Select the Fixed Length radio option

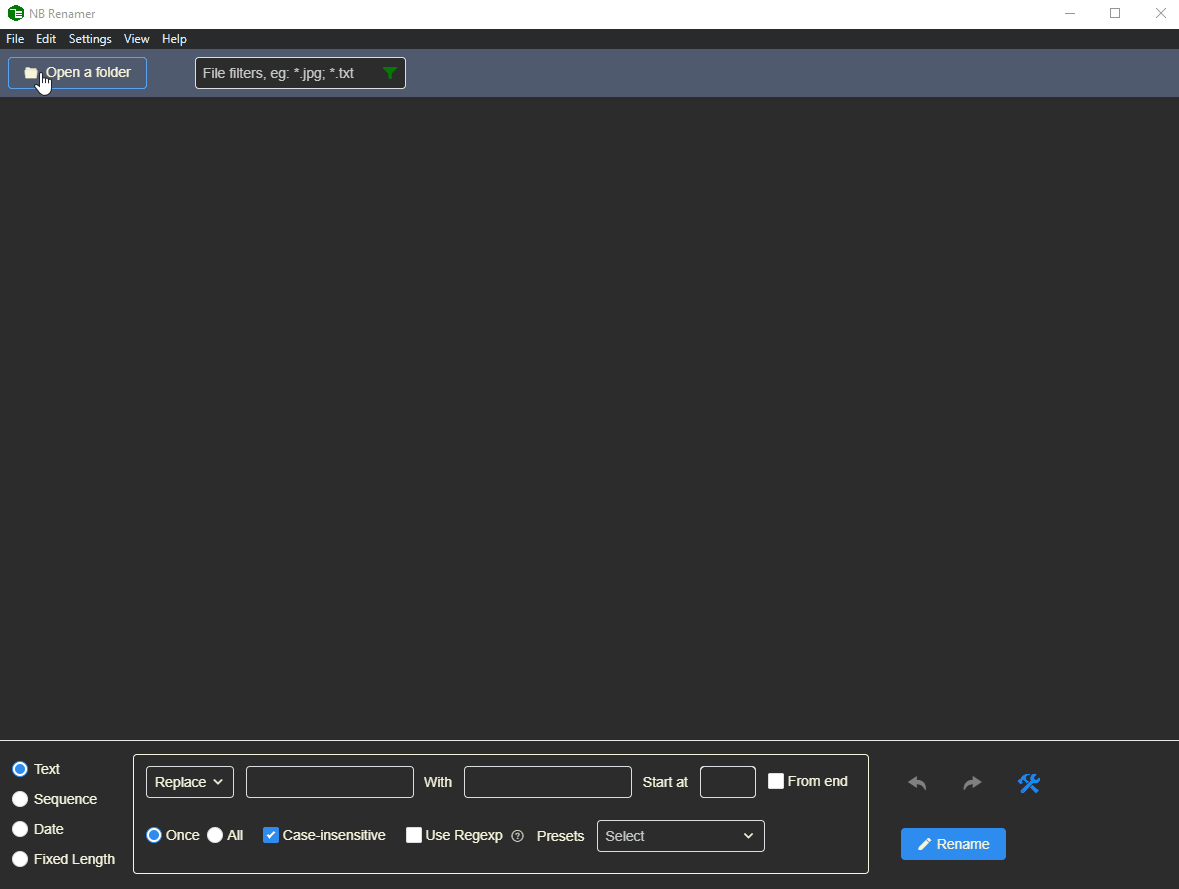tap(20, 859)
